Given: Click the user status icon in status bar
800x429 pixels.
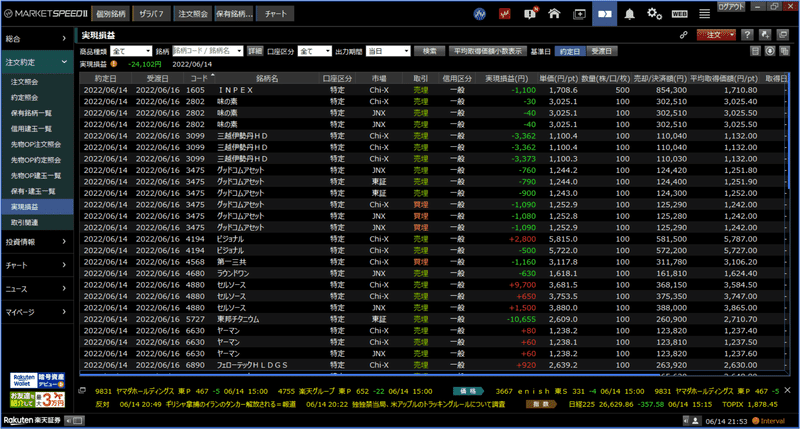Looking at the screenshot, I should (695, 421).
